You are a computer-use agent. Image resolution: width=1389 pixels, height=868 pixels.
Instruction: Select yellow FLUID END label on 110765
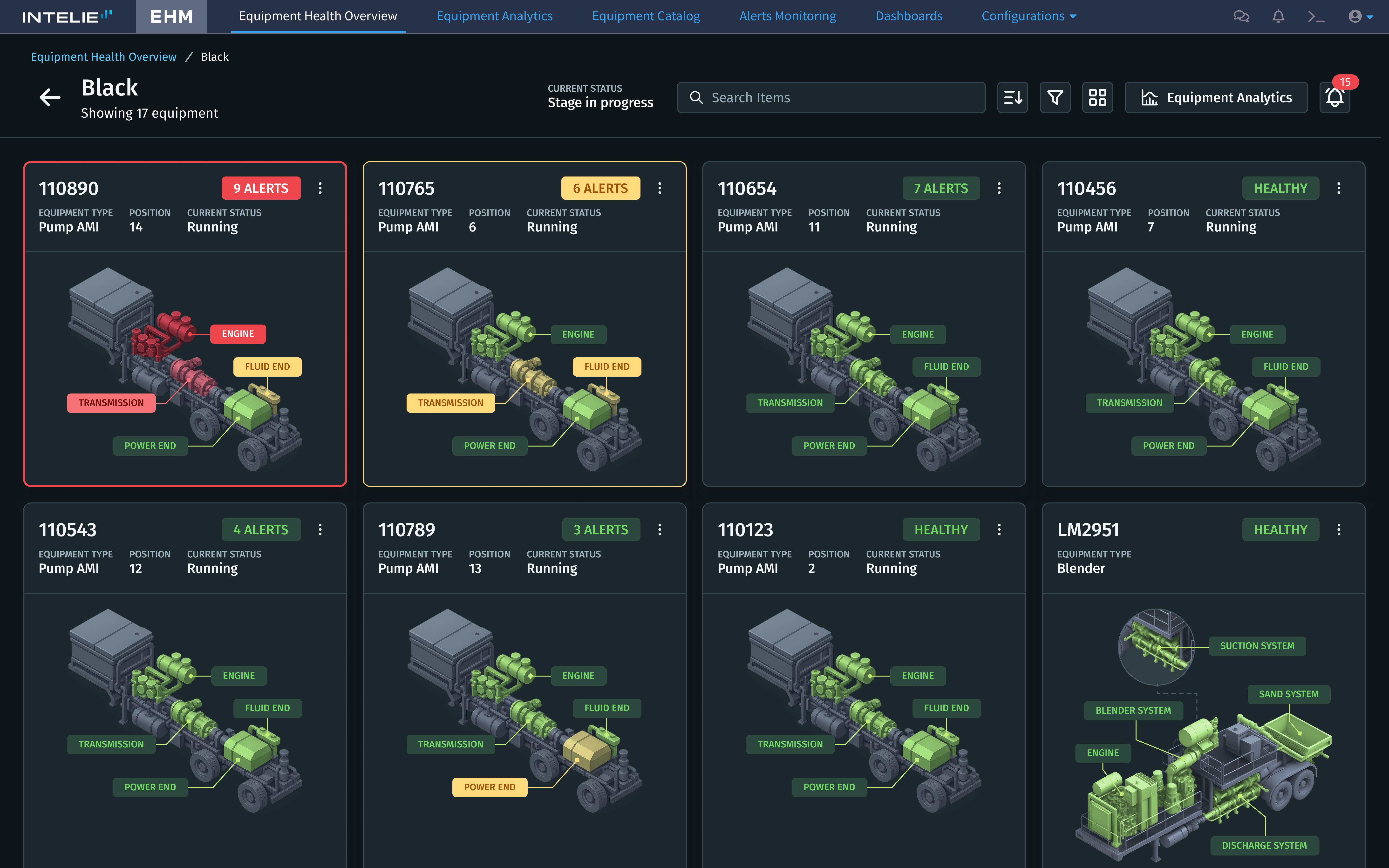607,367
